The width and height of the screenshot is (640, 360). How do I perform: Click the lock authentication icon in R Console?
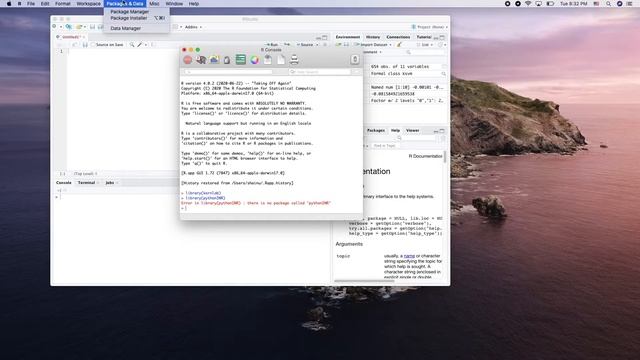pyautogui.click(x=227, y=60)
